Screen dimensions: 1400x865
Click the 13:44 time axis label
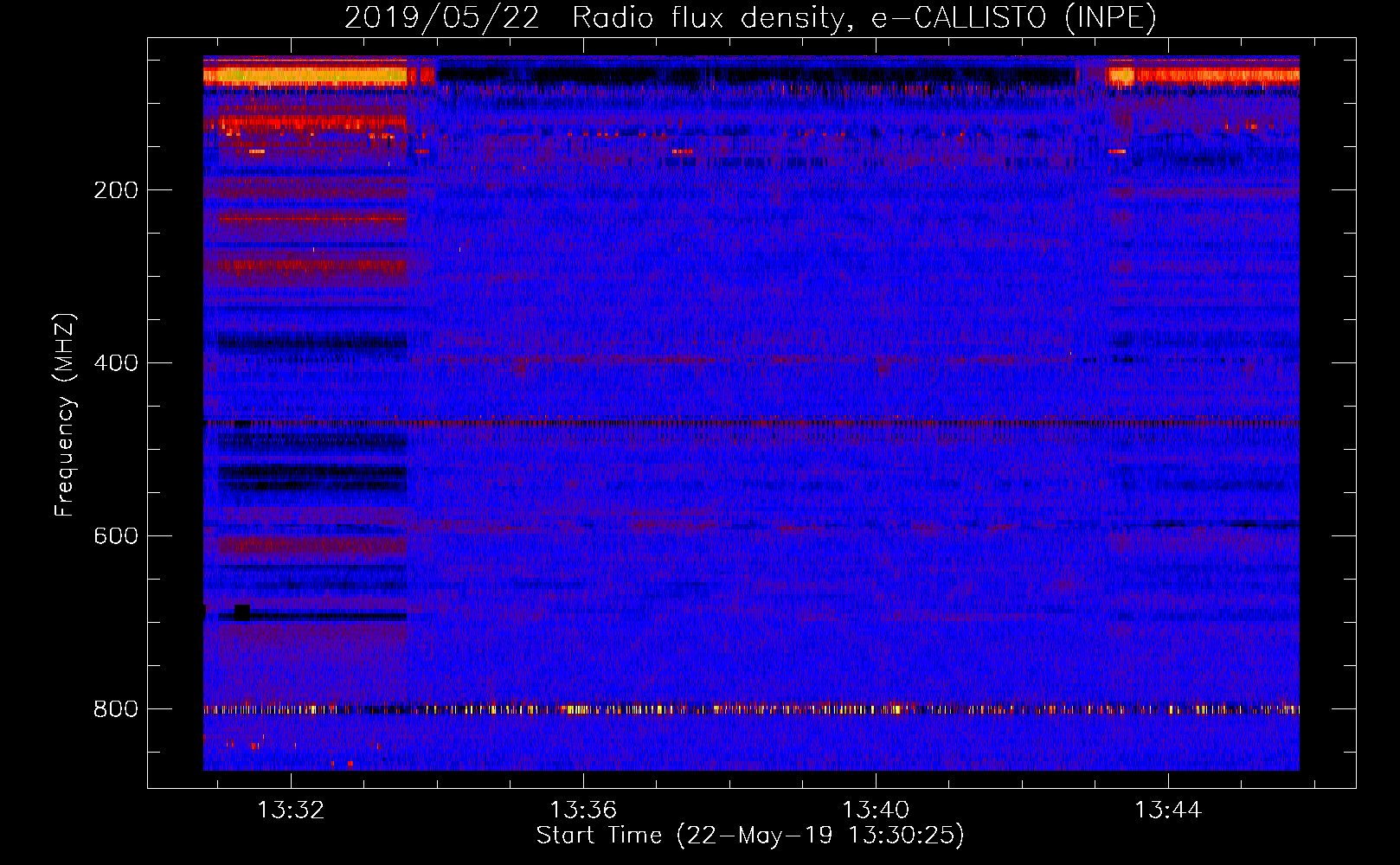pyautogui.click(x=1168, y=810)
